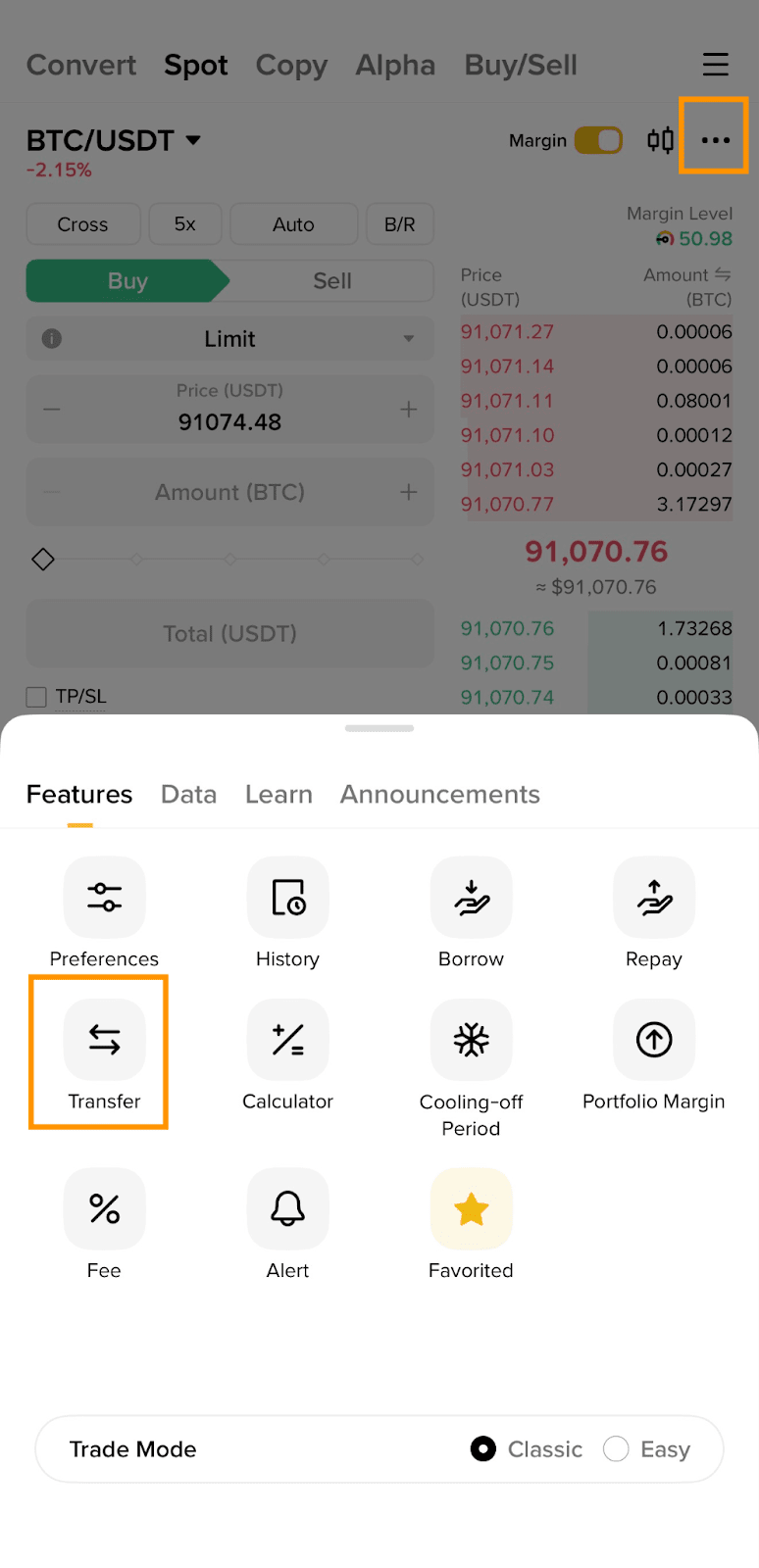Tap bid price 91,070.75
The image size is (759, 1568).
[x=508, y=662]
